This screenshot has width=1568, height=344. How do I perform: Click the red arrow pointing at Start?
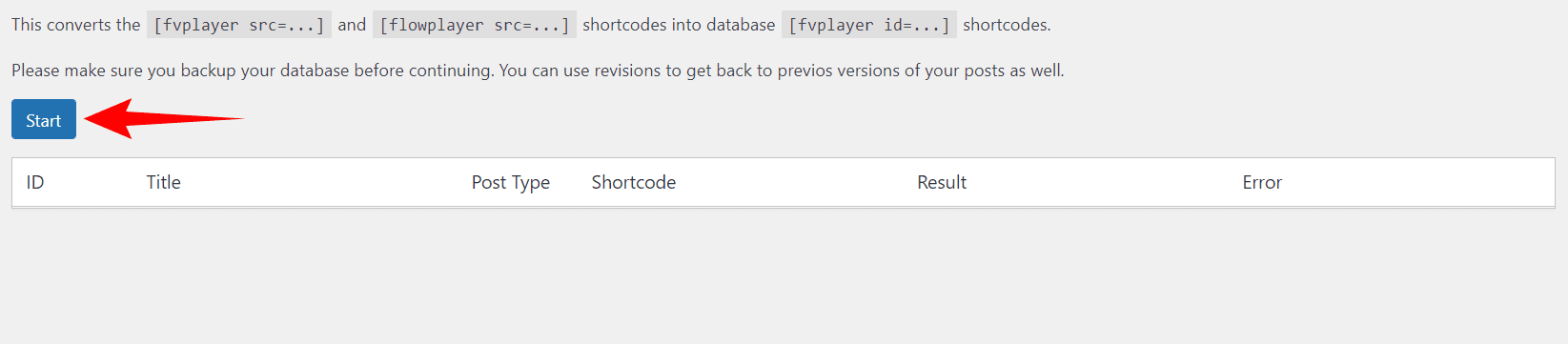(x=164, y=118)
